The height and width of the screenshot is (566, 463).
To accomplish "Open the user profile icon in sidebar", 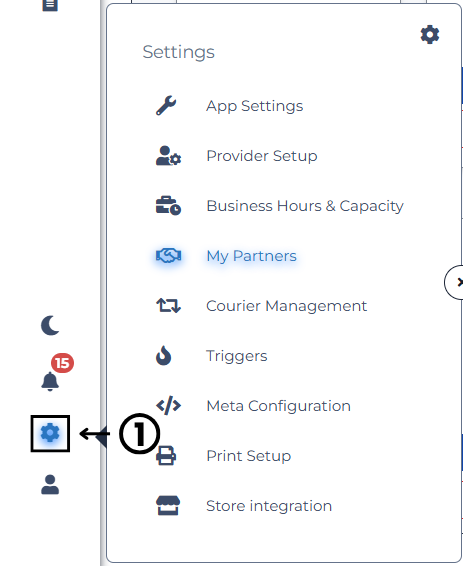I will pos(50,484).
